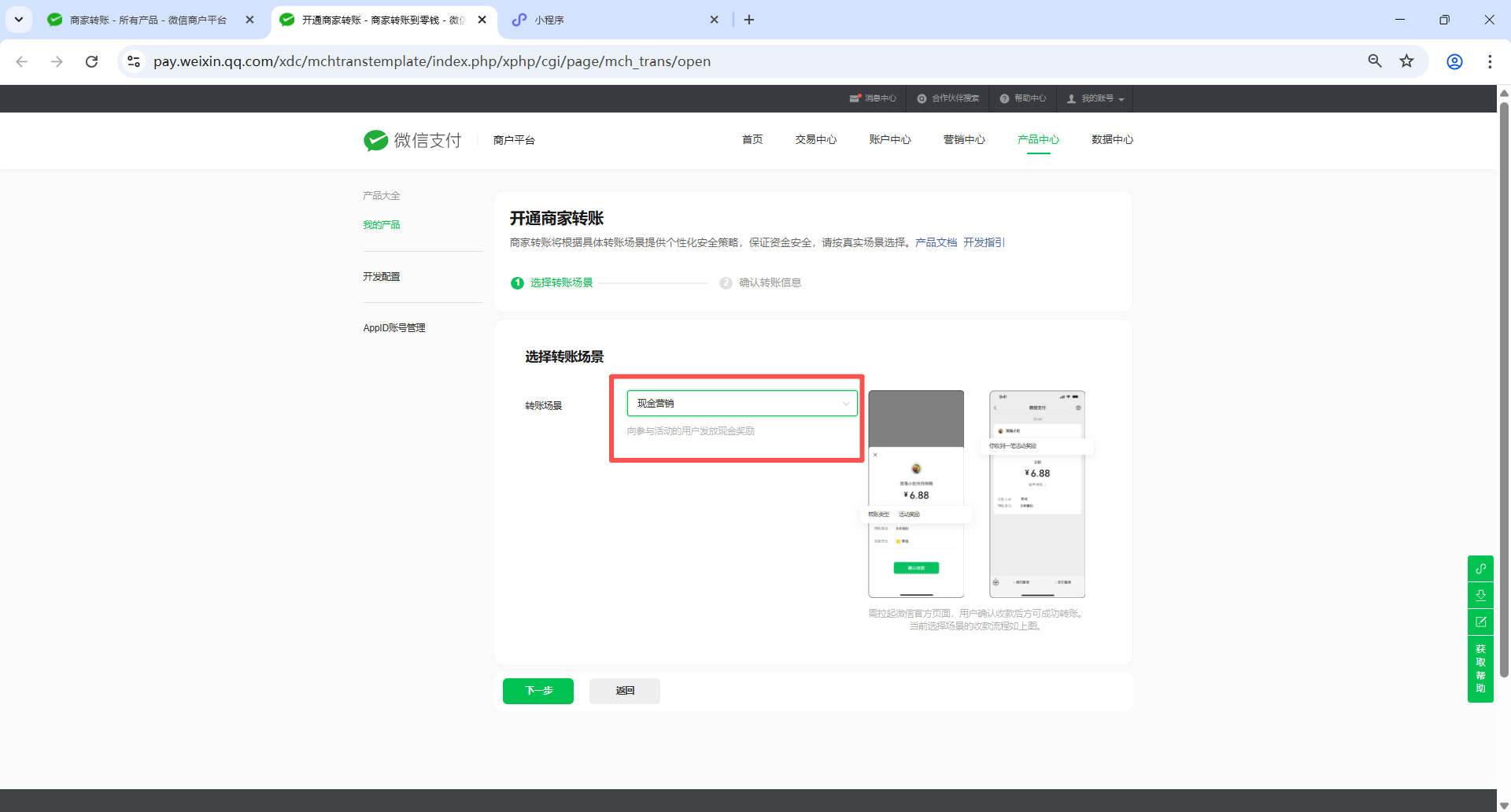This screenshot has height=812, width=1511.
Task: Select 开发配置 in left sidebar
Action: coord(382,277)
